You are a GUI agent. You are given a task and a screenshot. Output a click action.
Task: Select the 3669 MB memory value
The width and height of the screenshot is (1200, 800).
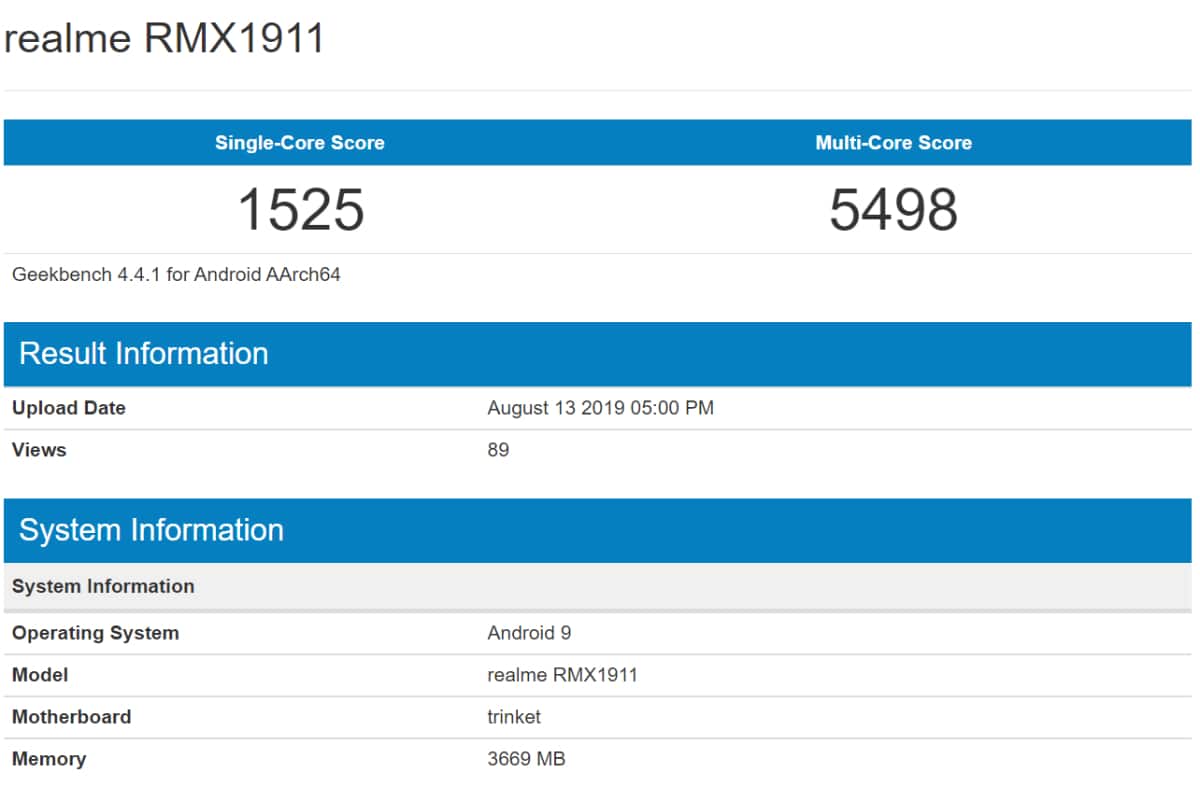(x=526, y=759)
